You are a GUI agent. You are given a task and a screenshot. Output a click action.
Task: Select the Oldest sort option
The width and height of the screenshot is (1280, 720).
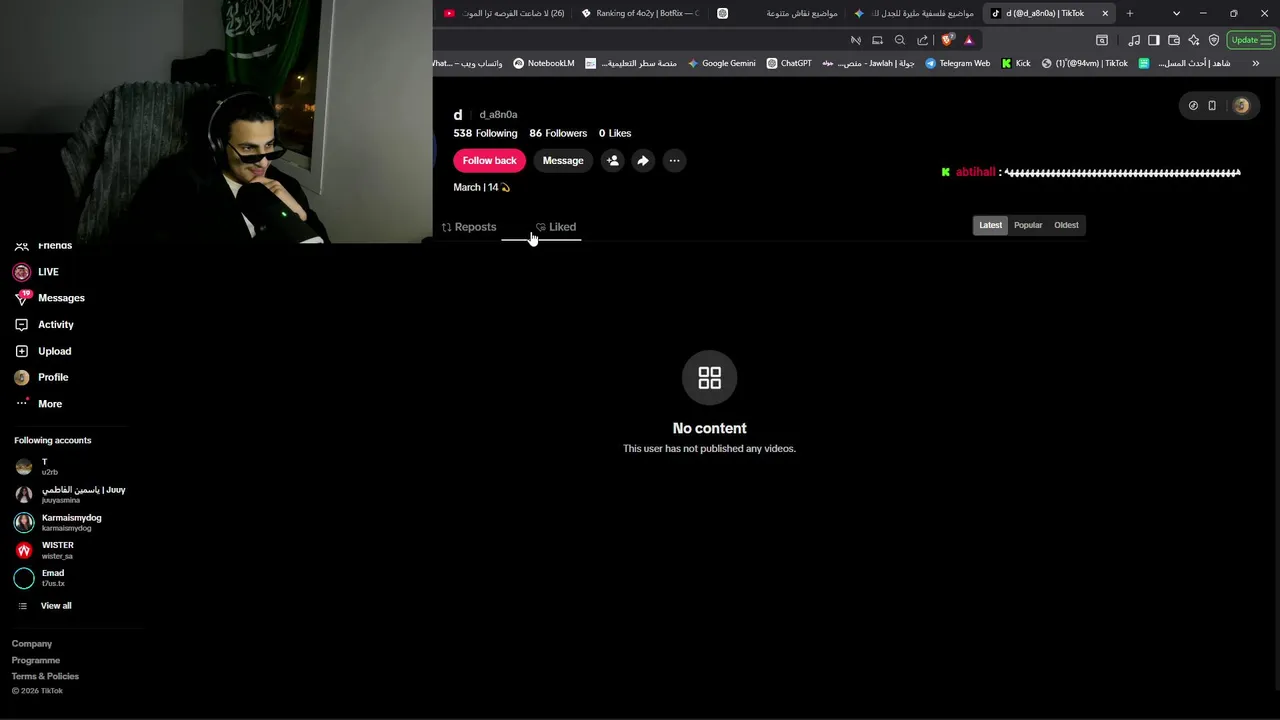coord(1066,225)
